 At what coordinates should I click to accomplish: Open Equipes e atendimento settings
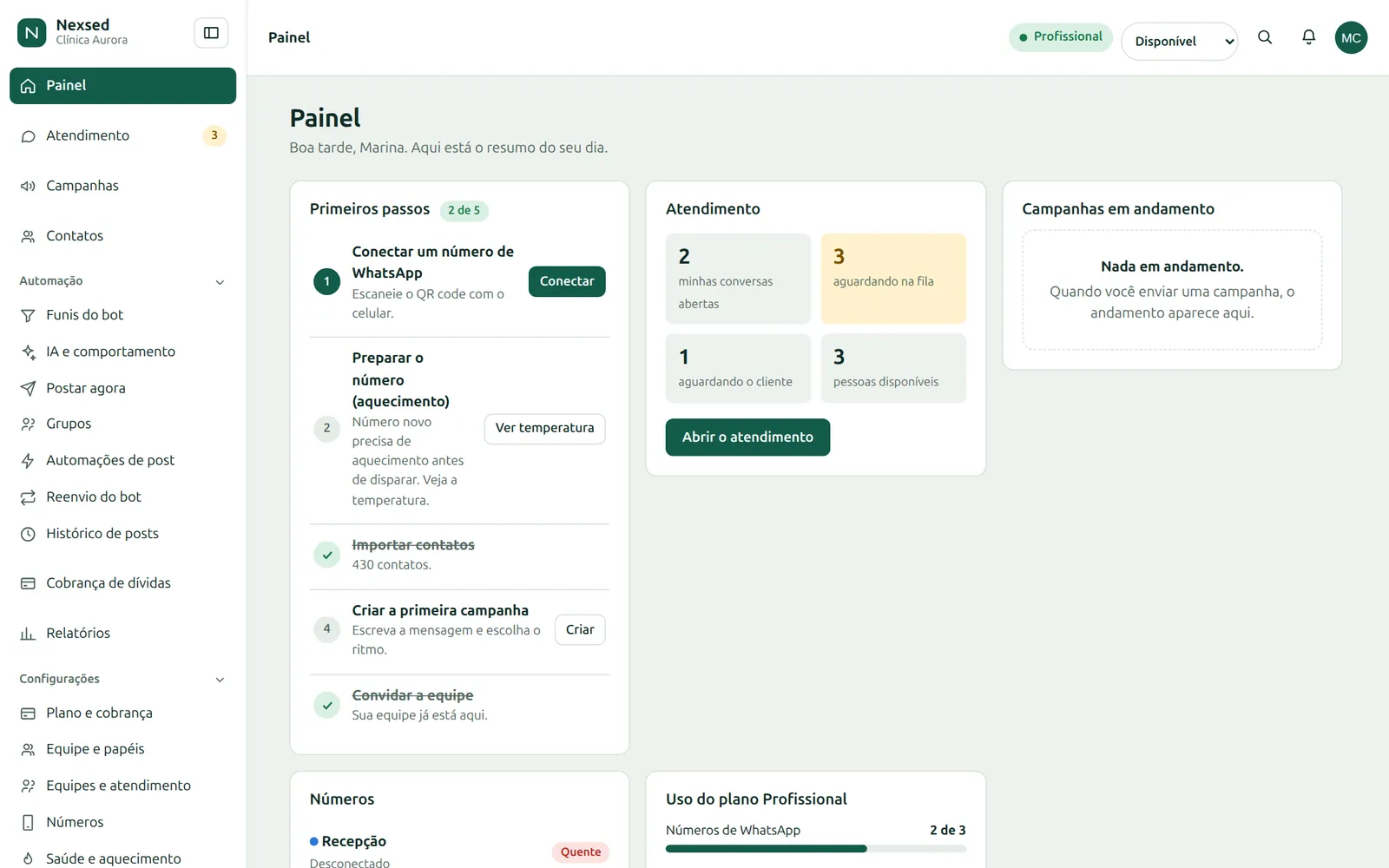click(x=122, y=786)
